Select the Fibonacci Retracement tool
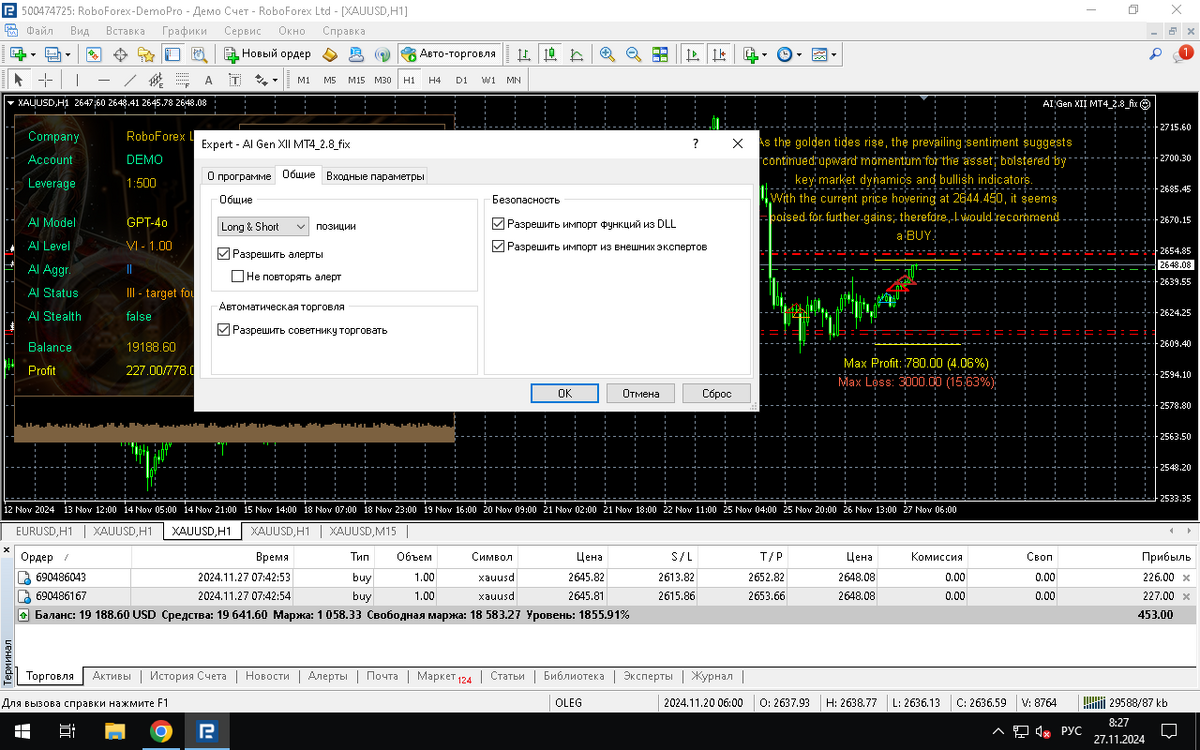Screen dimensions: 1200x750 tap(182, 80)
